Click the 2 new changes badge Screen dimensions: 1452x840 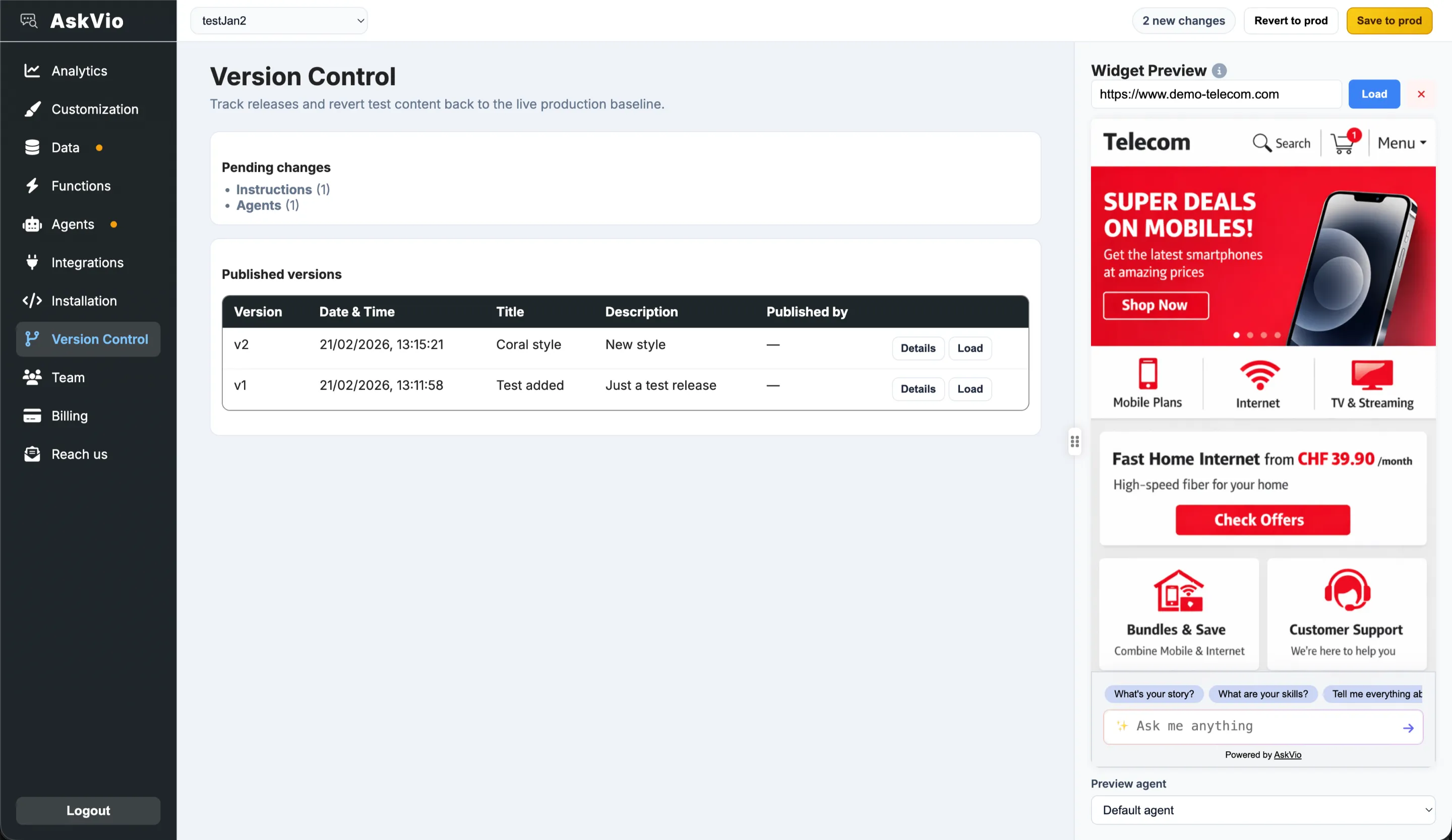click(1183, 21)
